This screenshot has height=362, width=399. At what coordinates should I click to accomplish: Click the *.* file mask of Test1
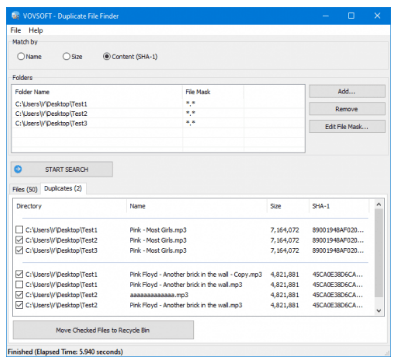191,104
